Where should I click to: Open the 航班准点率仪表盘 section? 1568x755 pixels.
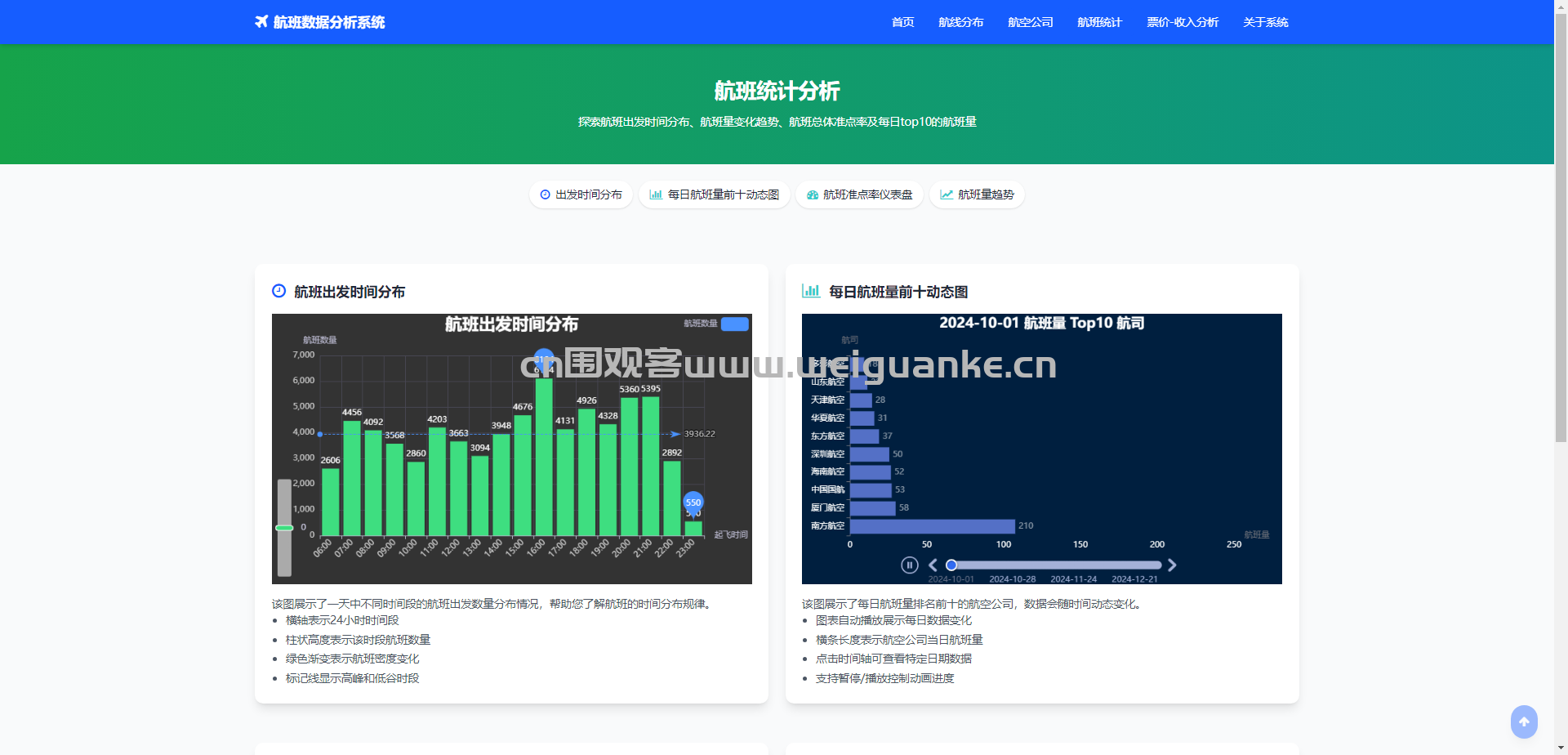click(859, 194)
